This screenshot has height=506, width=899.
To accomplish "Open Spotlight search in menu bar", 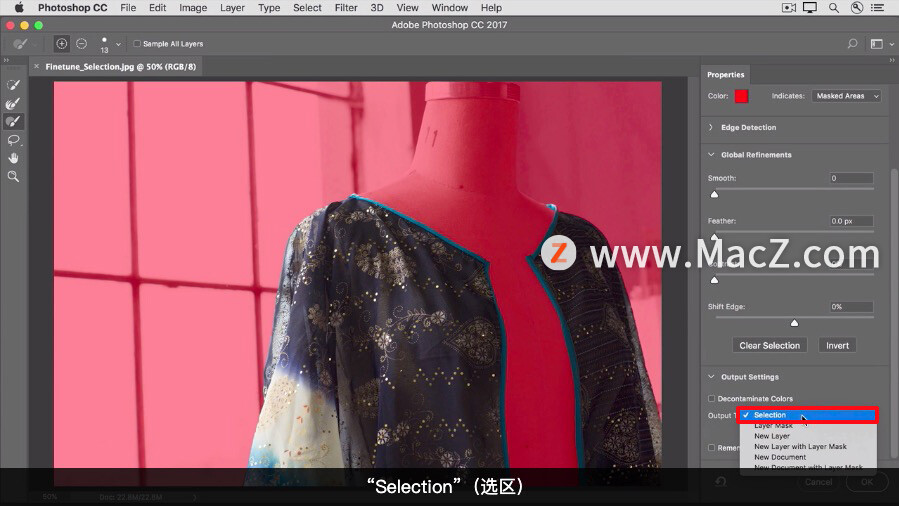I will [x=834, y=7].
